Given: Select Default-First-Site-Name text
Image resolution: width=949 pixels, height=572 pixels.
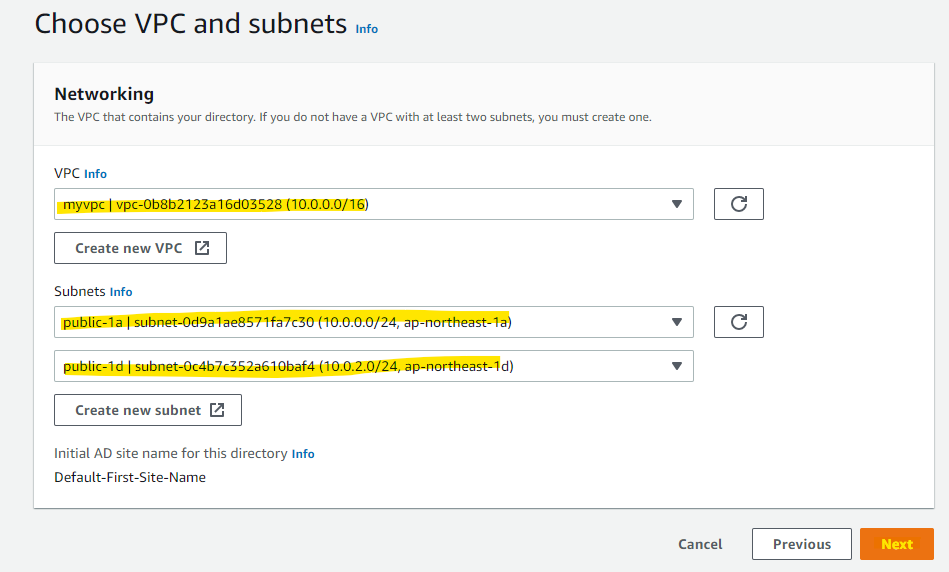Looking at the screenshot, I should 130,478.
